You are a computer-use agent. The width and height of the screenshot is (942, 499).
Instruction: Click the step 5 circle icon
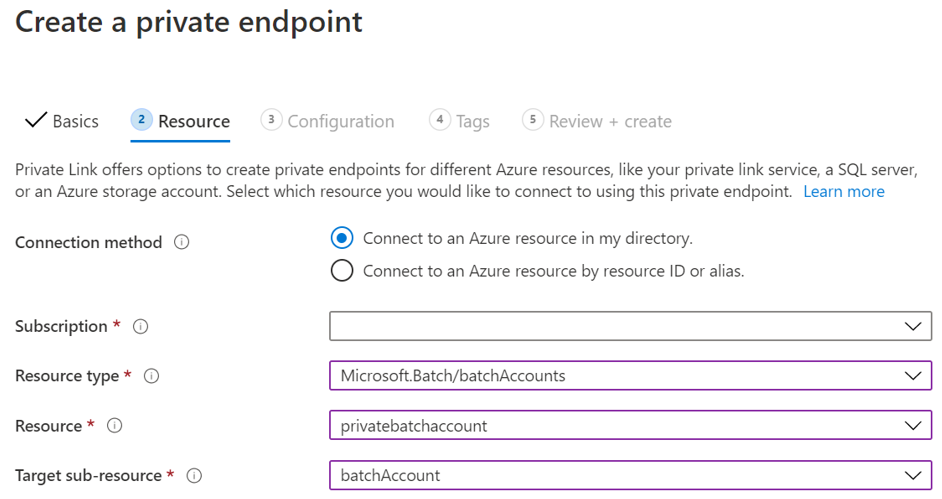(532, 120)
